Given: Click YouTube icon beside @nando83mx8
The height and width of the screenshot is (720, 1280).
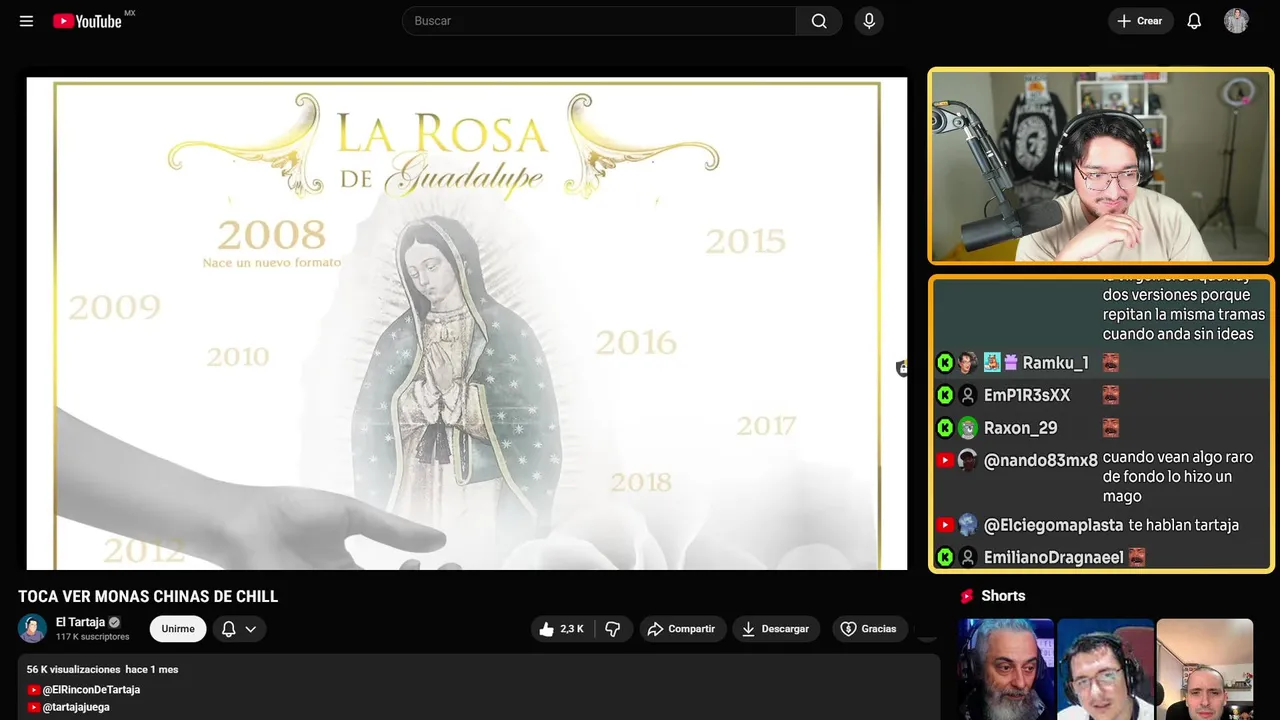Looking at the screenshot, I should 945,460.
